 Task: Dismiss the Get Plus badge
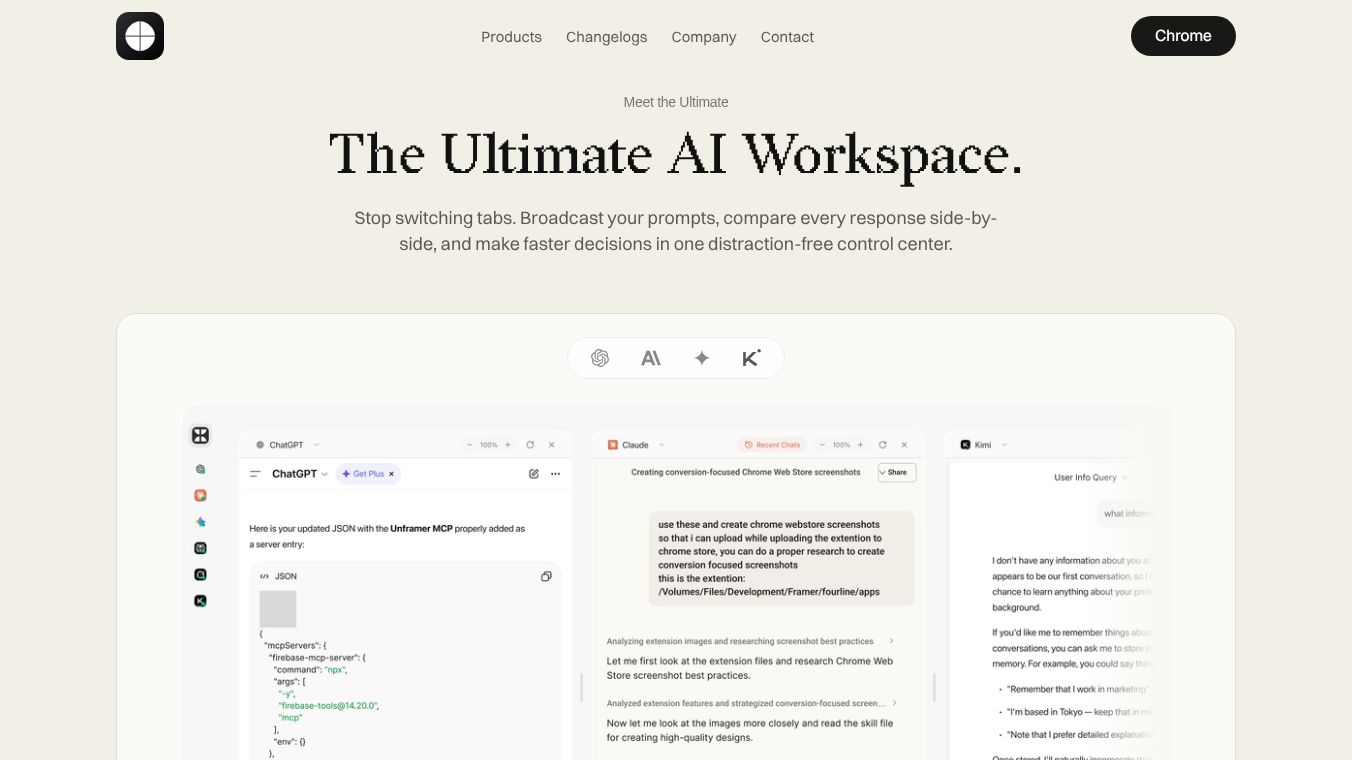pyautogui.click(x=392, y=474)
